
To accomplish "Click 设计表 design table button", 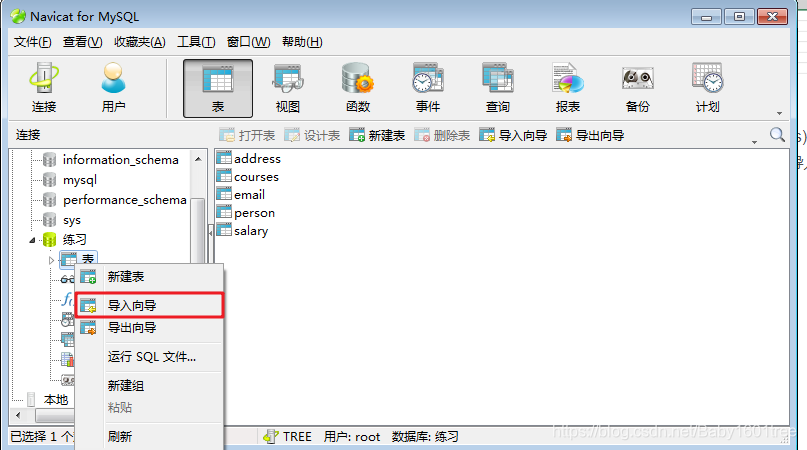I will pos(312,135).
